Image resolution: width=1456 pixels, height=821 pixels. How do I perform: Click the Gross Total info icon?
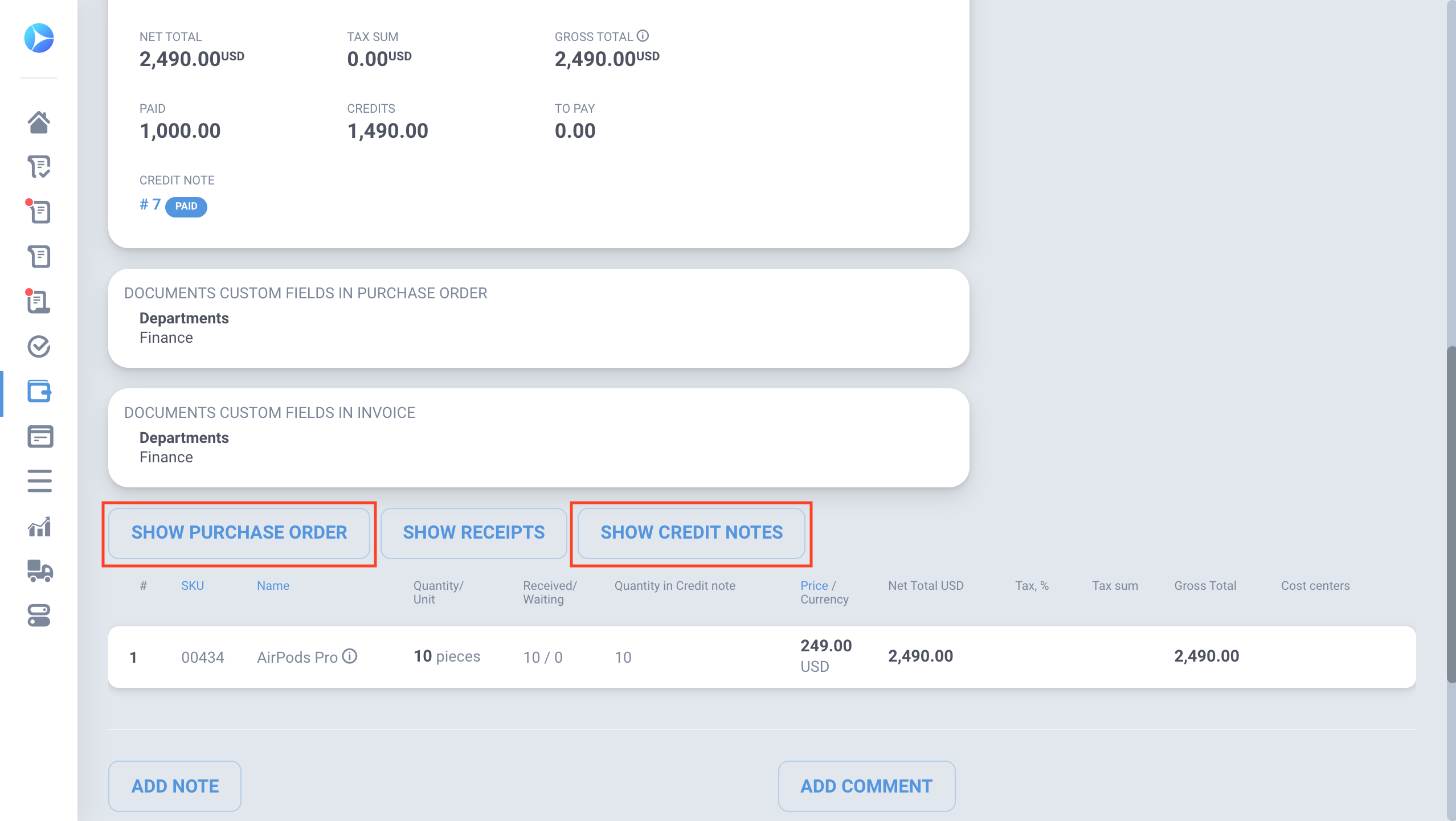(643, 36)
